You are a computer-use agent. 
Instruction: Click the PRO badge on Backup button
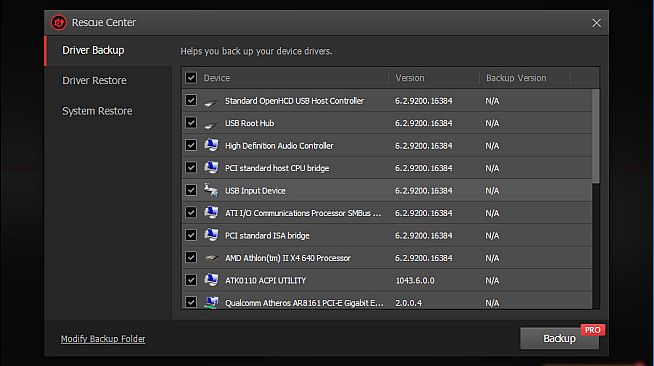click(x=592, y=330)
